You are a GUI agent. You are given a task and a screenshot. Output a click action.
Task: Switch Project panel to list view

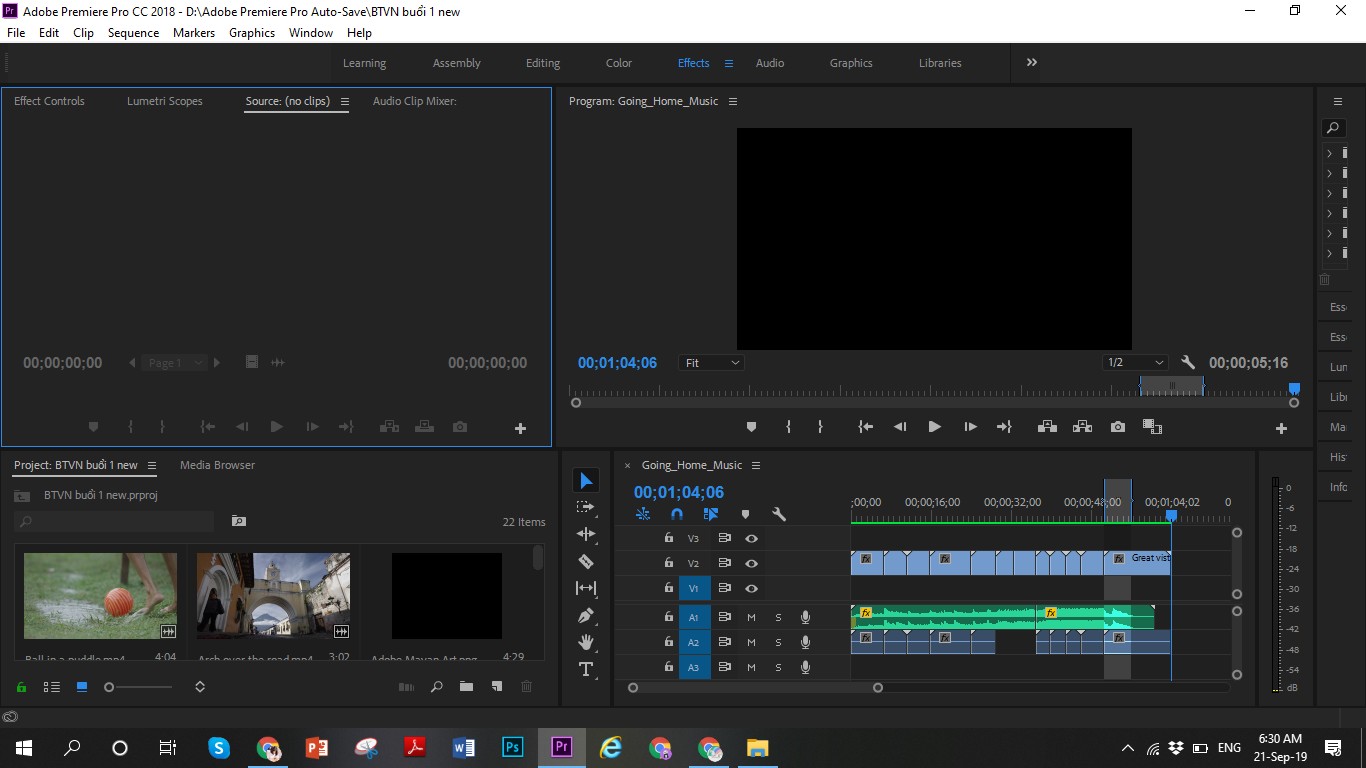[51, 687]
